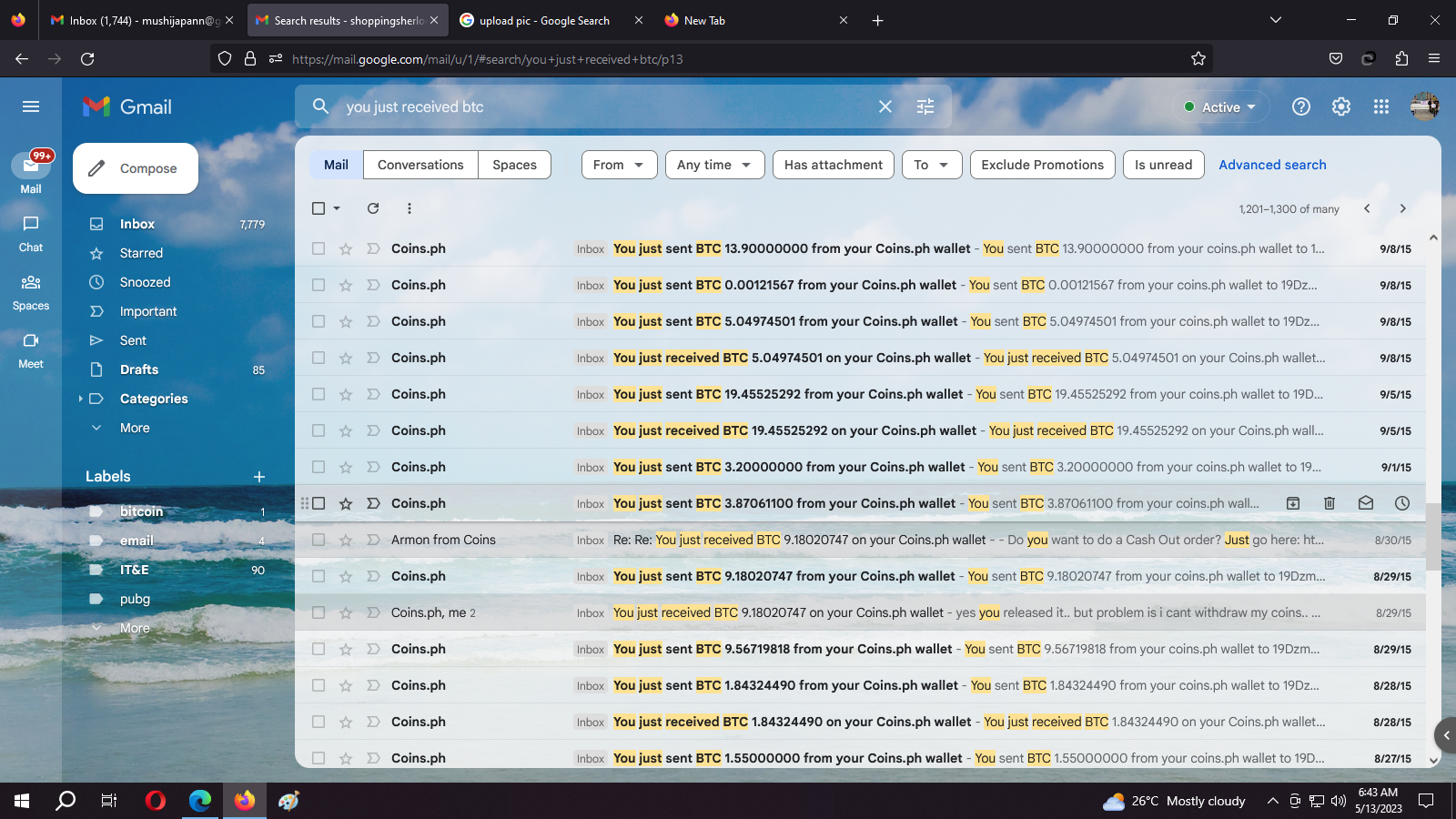The width and height of the screenshot is (1456, 819).
Task: Create a new label with plus icon
Action: click(x=259, y=477)
